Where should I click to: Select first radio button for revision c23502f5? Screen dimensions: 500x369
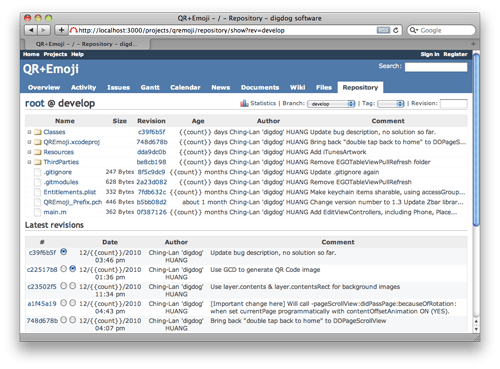pyautogui.click(x=64, y=286)
